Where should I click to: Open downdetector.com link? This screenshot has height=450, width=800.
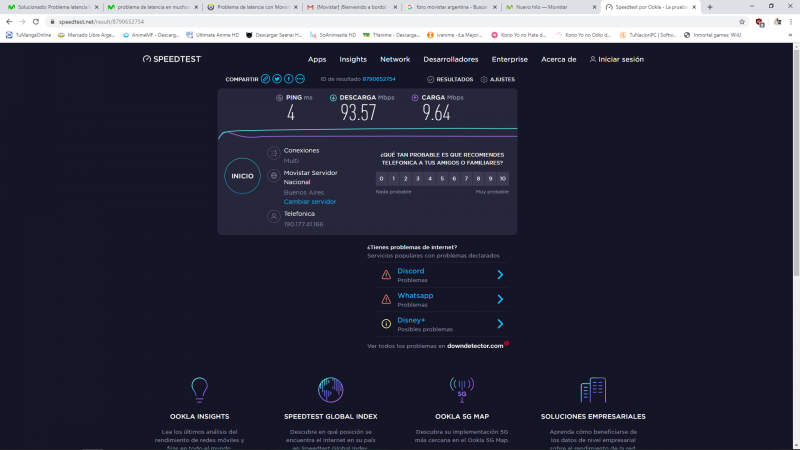pyautogui.click(x=475, y=346)
